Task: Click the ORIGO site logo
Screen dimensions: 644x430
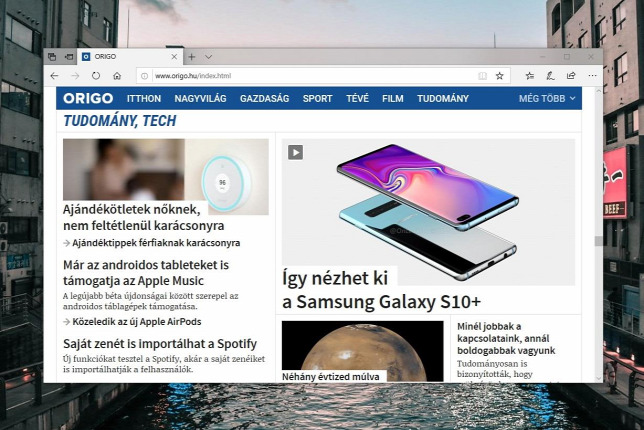Action: tap(88, 99)
